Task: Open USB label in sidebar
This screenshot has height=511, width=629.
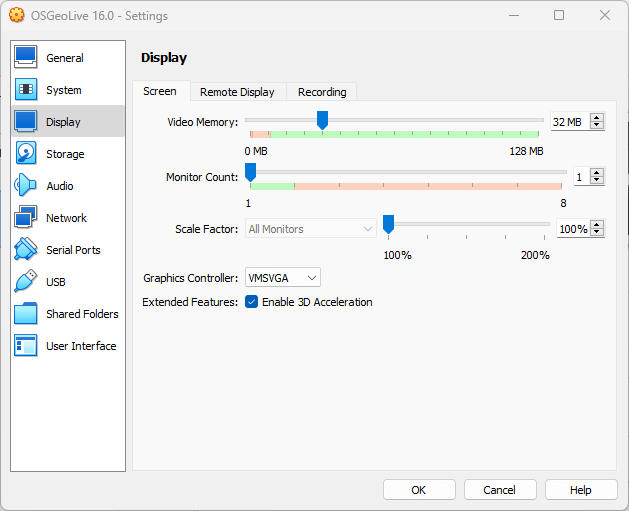Action: [56, 282]
